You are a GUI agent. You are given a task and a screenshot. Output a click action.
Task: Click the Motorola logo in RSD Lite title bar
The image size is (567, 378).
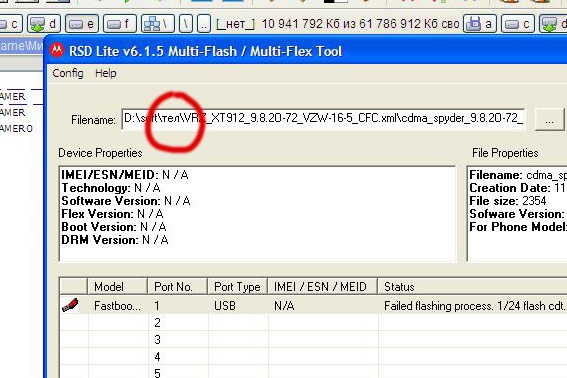click(57, 51)
